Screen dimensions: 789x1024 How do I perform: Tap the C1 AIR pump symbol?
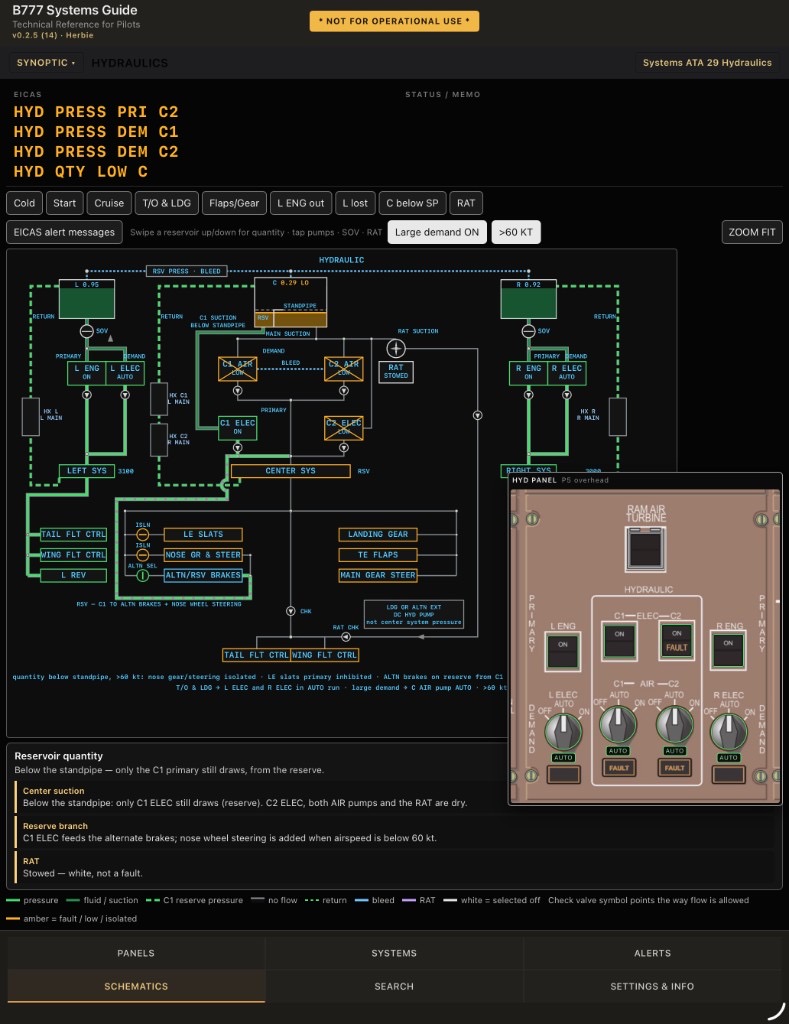tap(238, 368)
